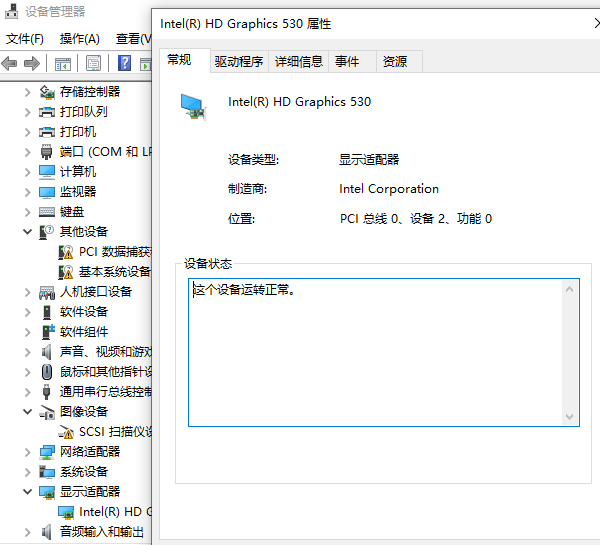The width and height of the screenshot is (600, 545).
Task: Click the 计算机 monitor icon
Action: [47, 172]
